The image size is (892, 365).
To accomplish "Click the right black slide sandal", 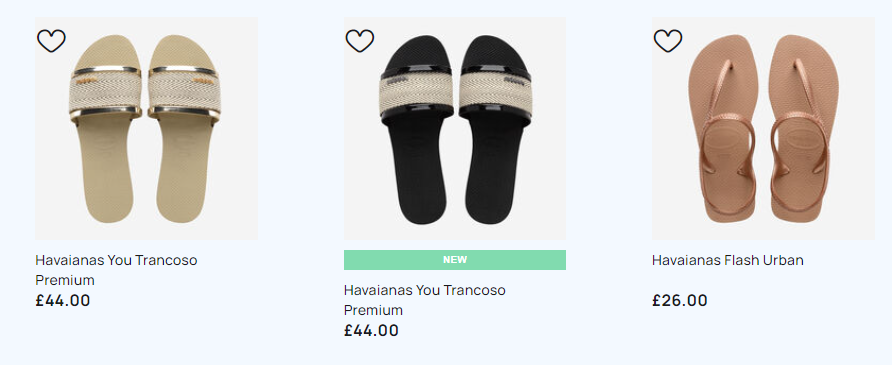I will tap(495, 130).
